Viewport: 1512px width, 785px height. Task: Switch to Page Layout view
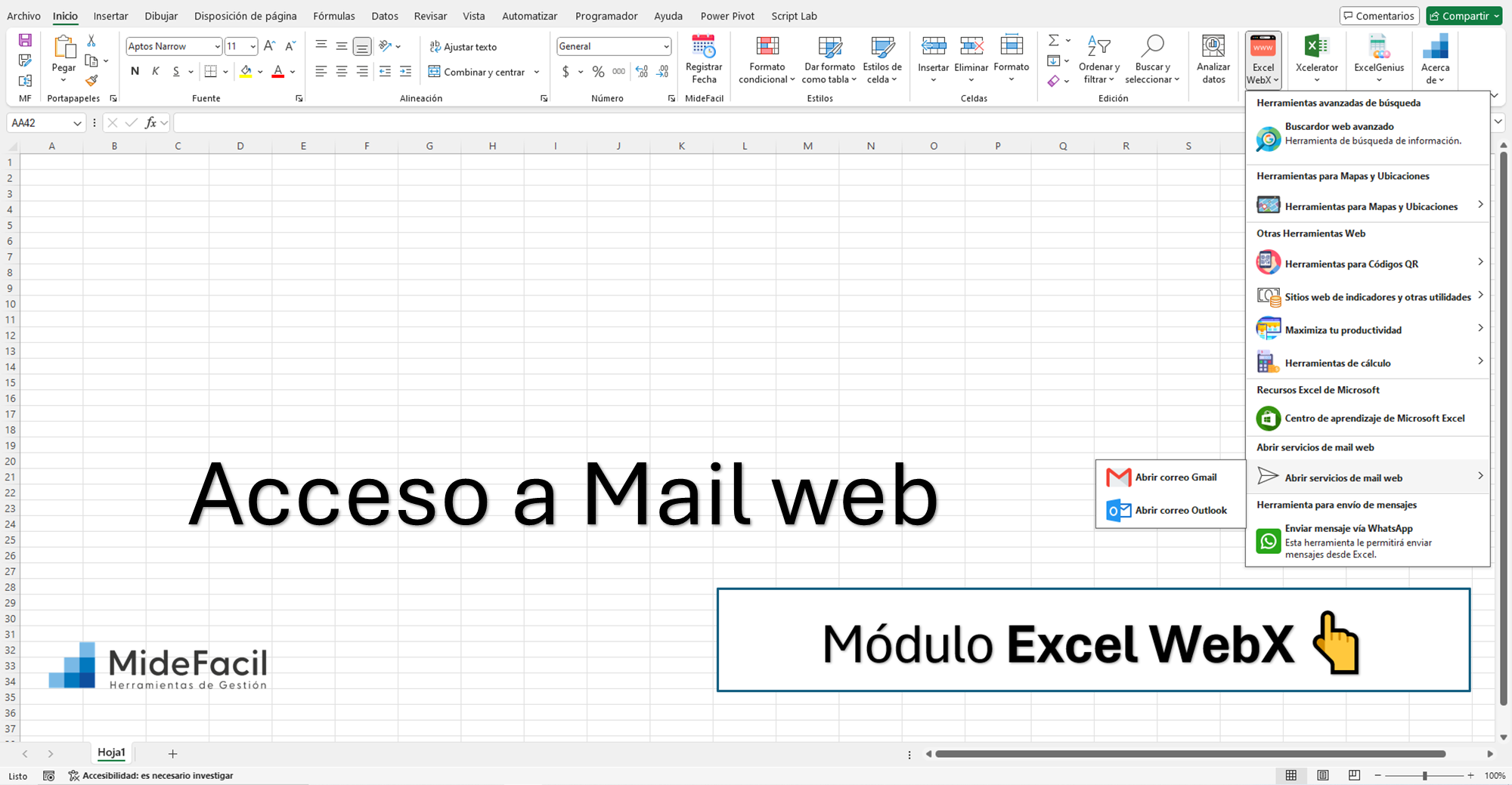(x=1323, y=776)
